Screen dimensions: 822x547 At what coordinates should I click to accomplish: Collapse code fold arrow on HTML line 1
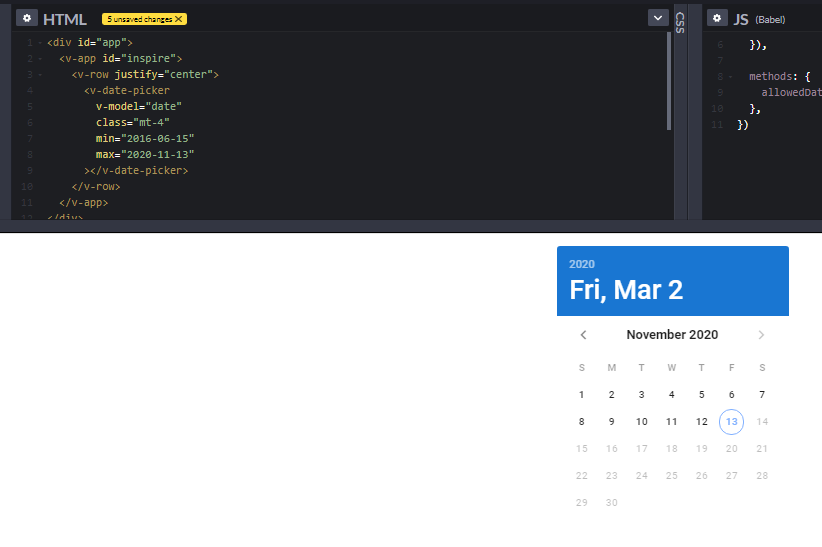[x=40, y=42]
